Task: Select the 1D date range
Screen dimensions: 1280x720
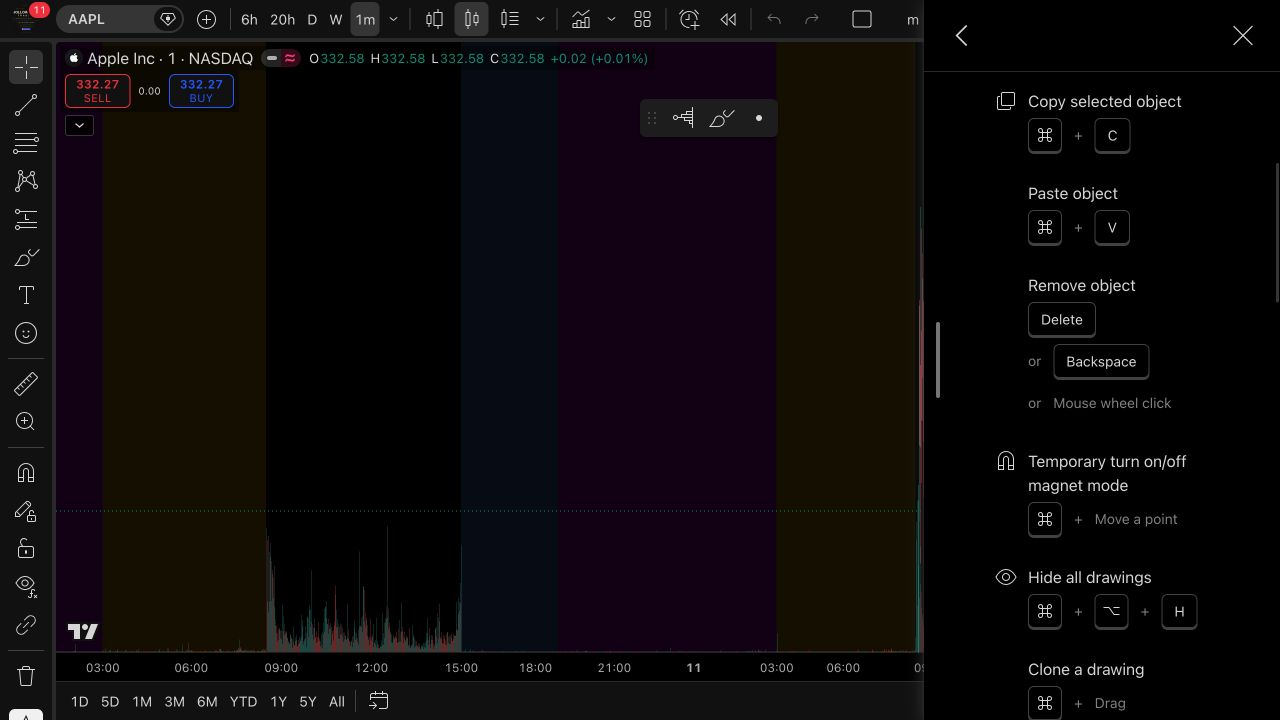Action: coord(79,702)
